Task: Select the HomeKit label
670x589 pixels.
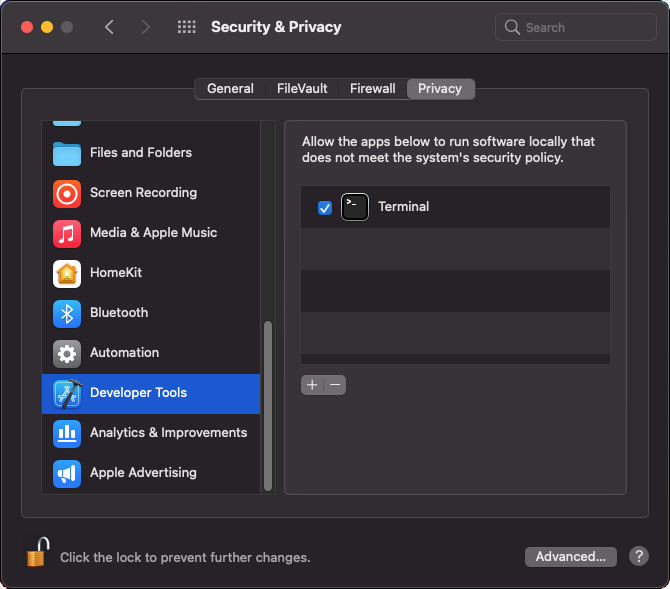Action: (116, 273)
